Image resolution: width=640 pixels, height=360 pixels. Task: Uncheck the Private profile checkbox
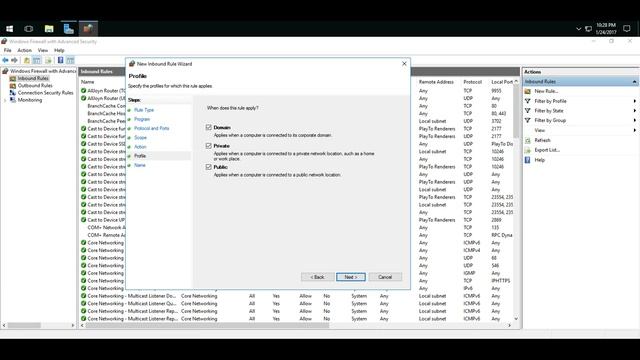(x=209, y=146)
